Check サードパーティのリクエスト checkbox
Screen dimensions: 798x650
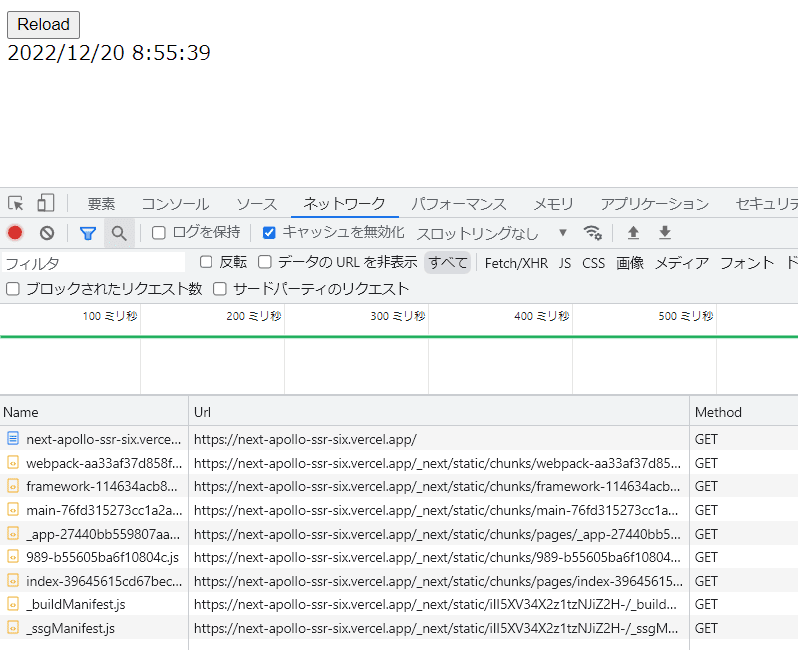pos(220,289)
